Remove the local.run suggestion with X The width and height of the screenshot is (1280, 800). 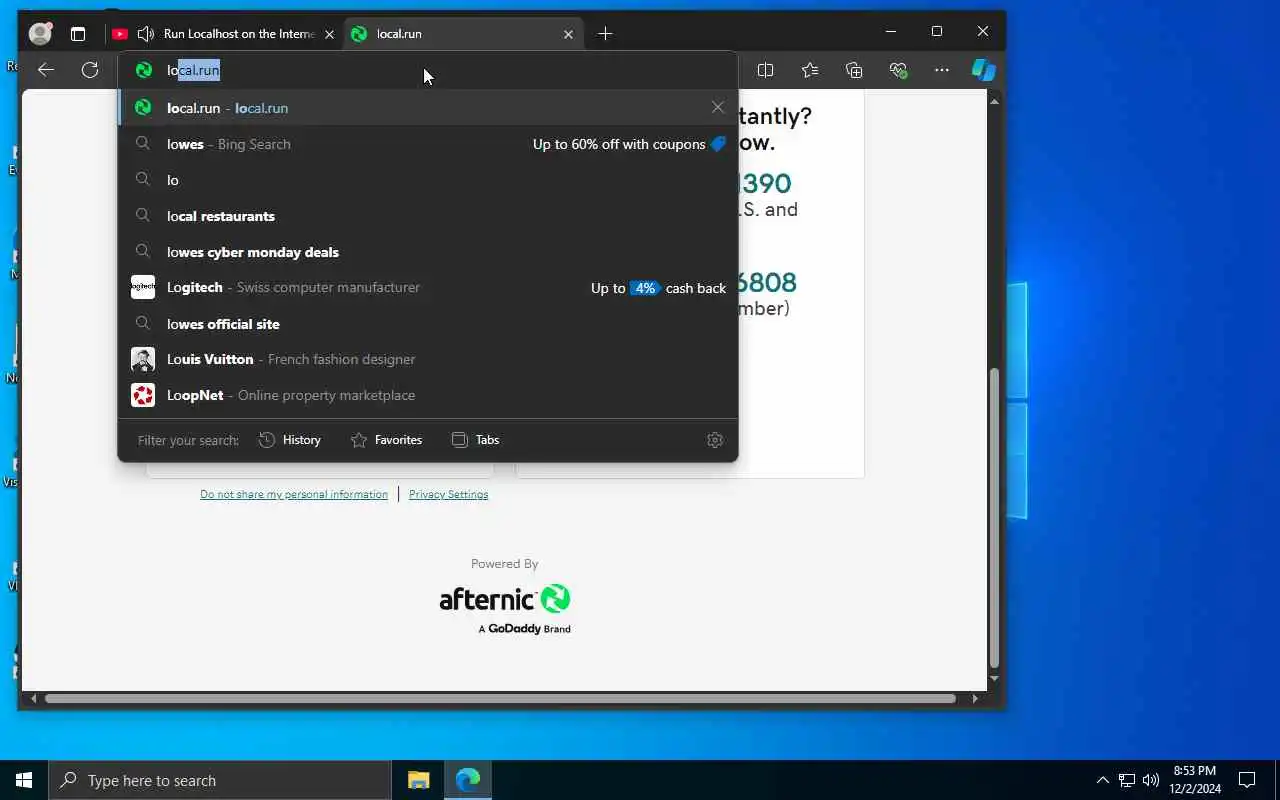pyautogui.click(x=717, y=107)
